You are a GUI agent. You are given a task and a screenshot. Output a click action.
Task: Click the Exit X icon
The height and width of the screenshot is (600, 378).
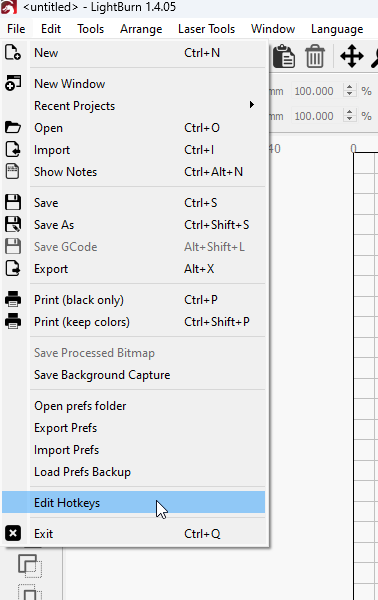13,533
